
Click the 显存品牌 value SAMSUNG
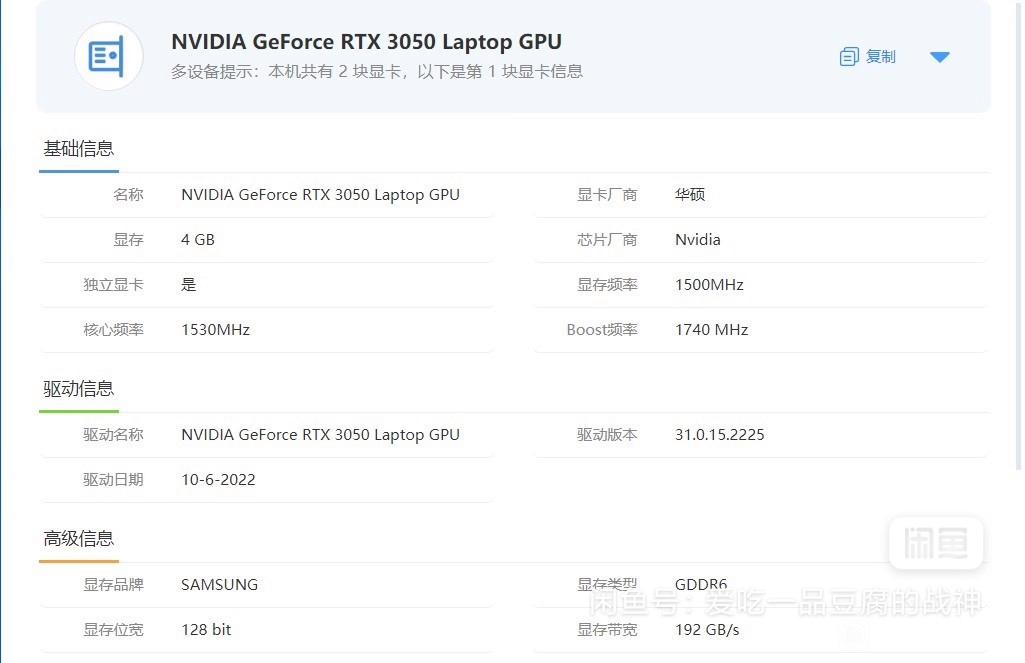pos(219,585)
